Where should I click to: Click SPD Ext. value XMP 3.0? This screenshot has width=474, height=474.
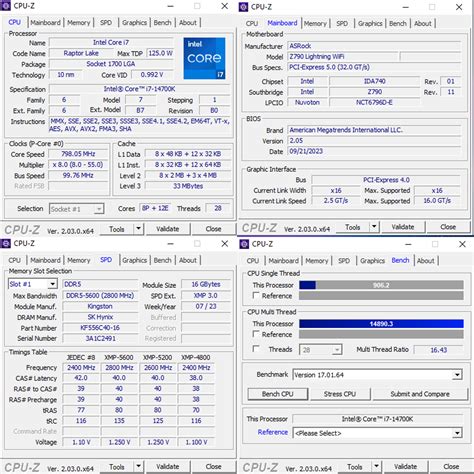pyautogui.click(x=206, y=295)
